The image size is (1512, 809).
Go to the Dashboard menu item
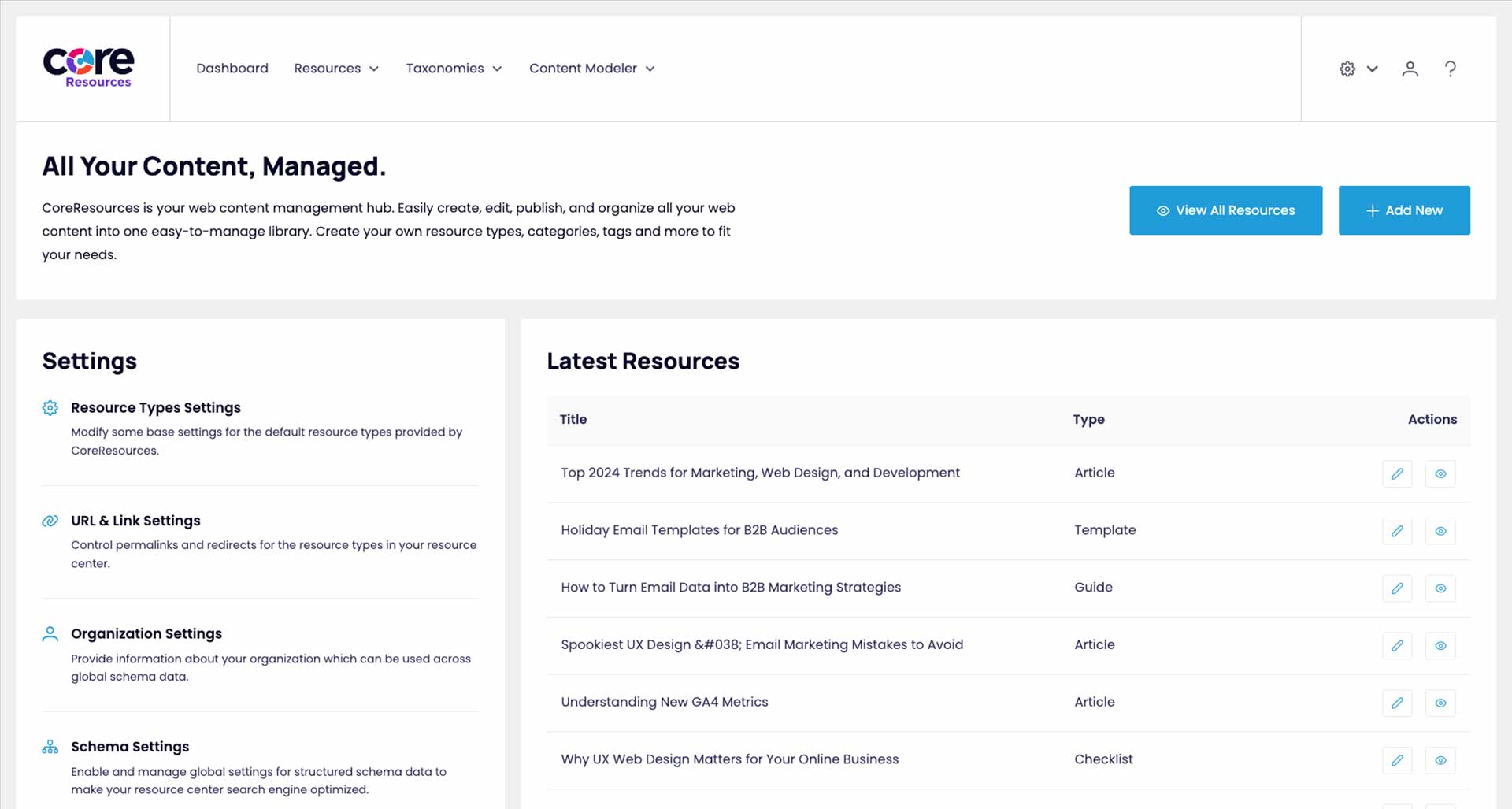coord(232,69)
